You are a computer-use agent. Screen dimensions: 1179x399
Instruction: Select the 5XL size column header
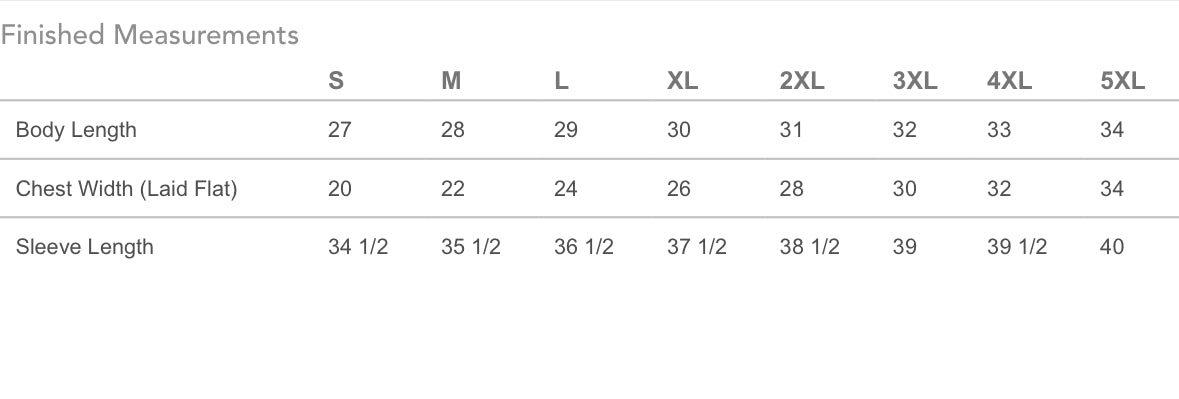pos(1123,81)
